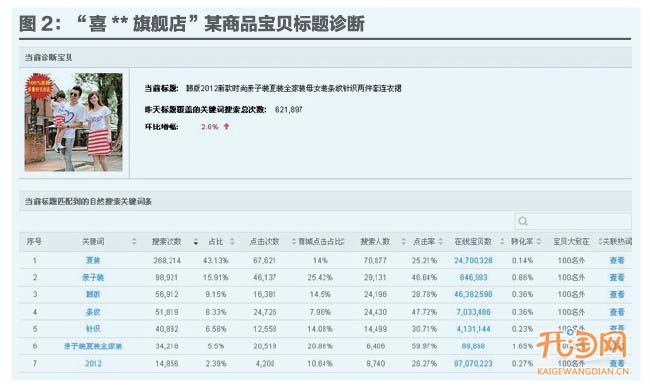Sort using the arrows beside 占比

coord(232,242)
